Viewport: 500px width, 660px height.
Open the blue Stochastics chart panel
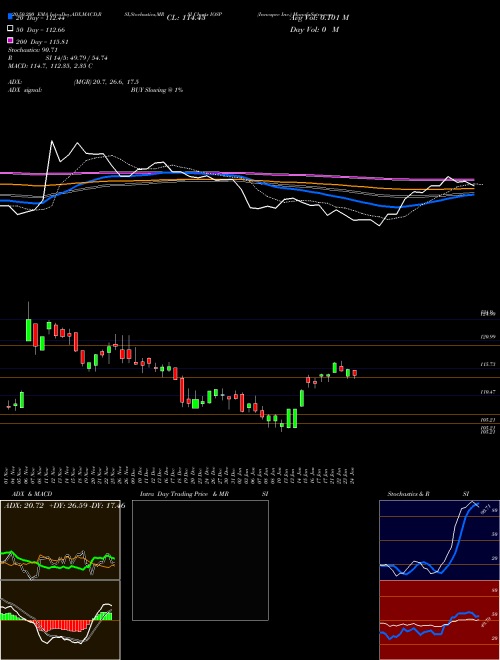point(439,540)
